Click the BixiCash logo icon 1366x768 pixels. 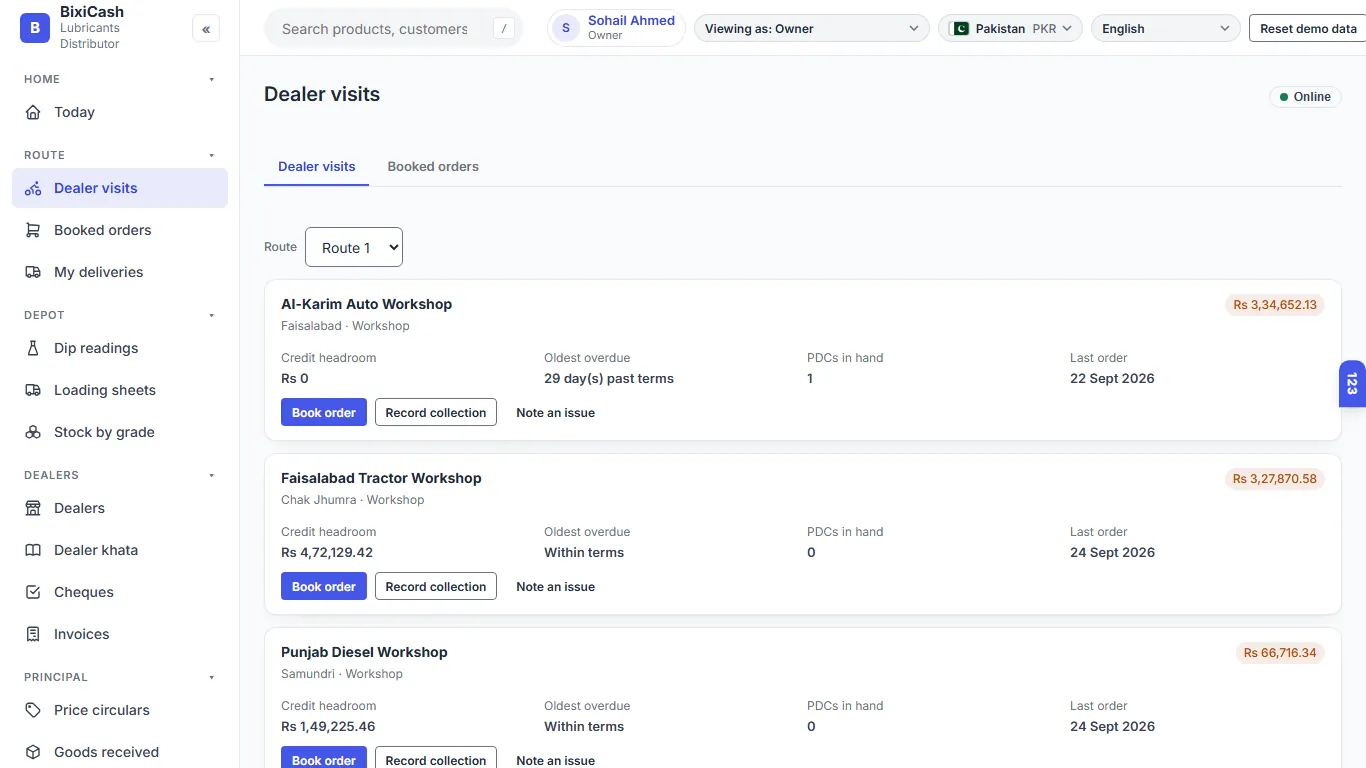tap(35, 28)
